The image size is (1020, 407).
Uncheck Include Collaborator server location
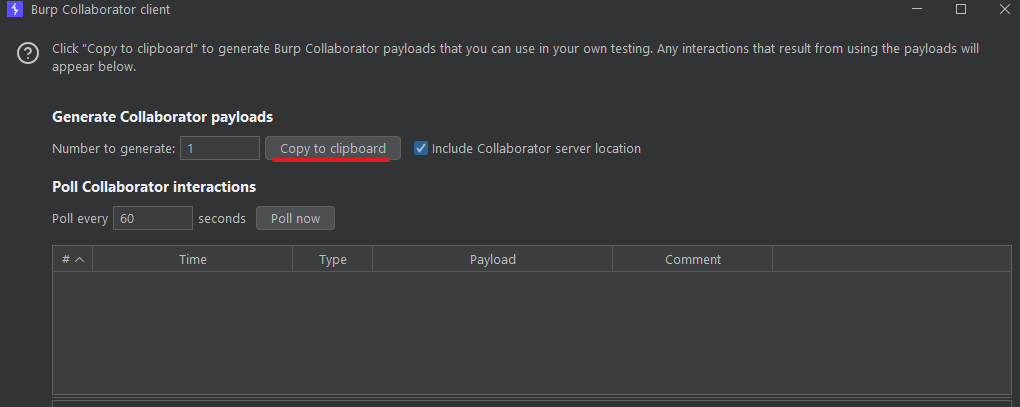[421, 148]
